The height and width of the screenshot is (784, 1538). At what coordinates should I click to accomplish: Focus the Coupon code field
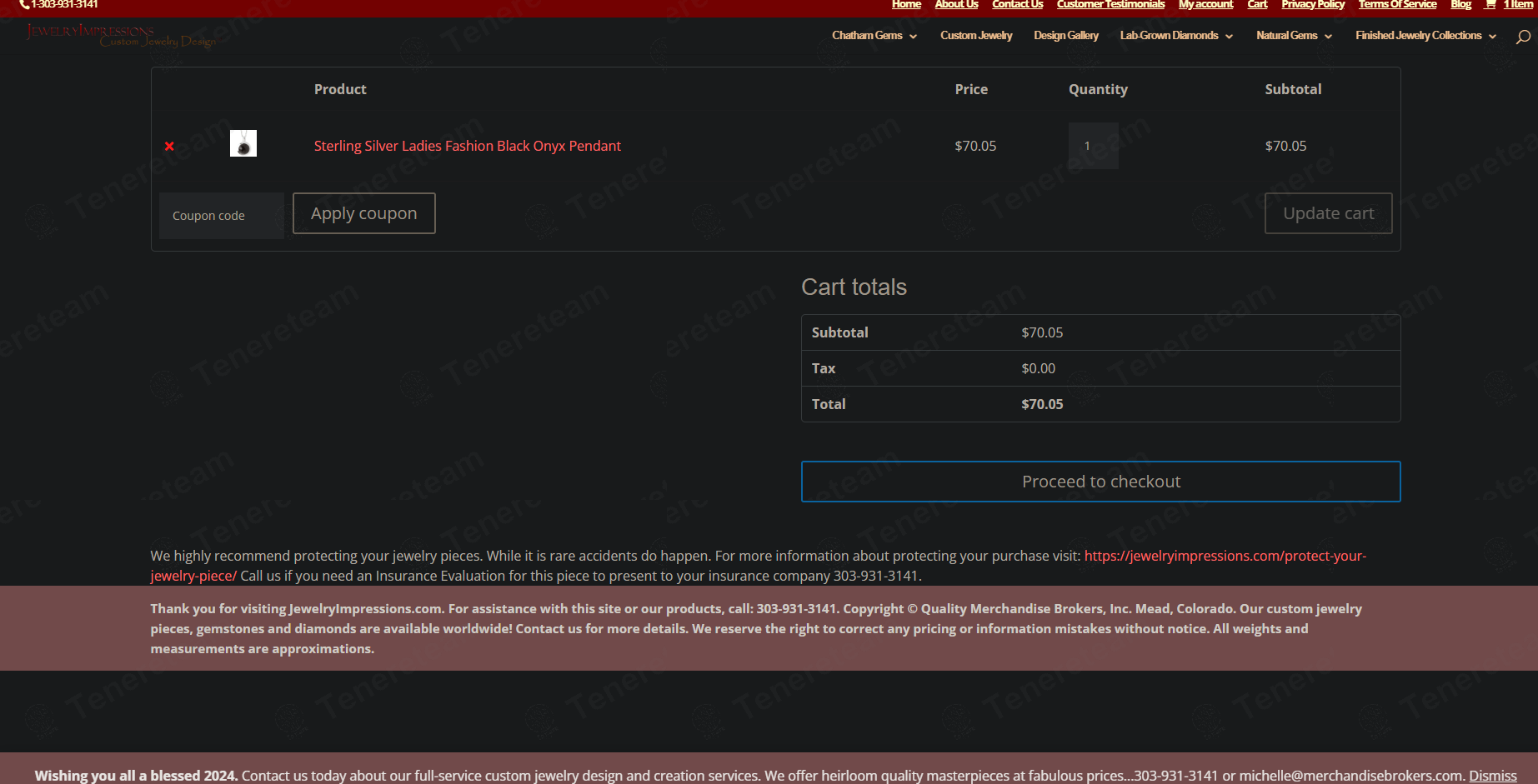click(x=222, y=216)
